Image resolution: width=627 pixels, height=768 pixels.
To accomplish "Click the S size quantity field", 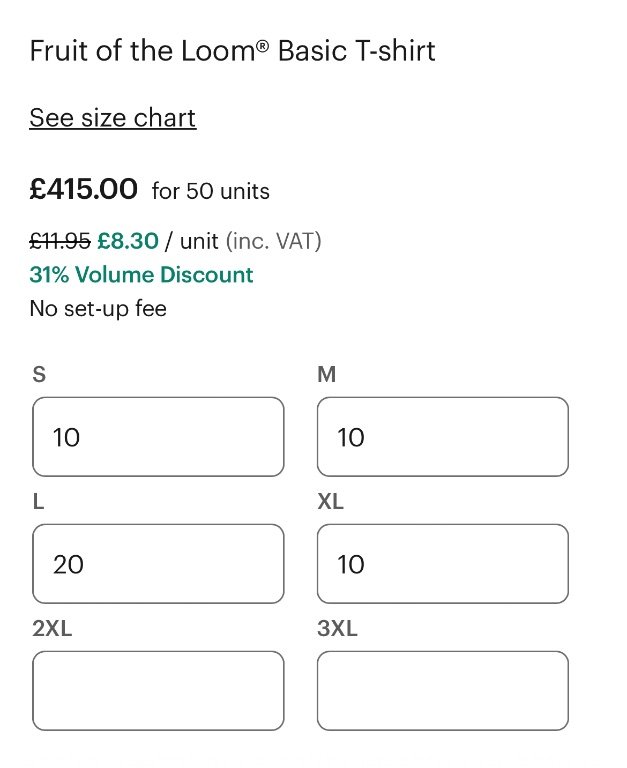I will pos(158,437).
